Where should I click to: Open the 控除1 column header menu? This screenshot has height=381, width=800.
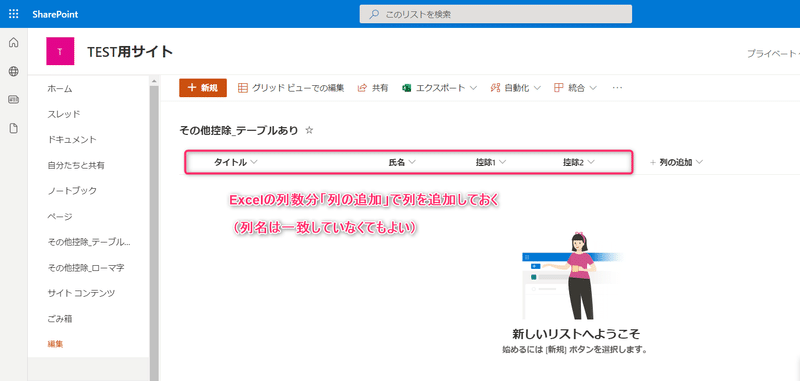(491, 162)
